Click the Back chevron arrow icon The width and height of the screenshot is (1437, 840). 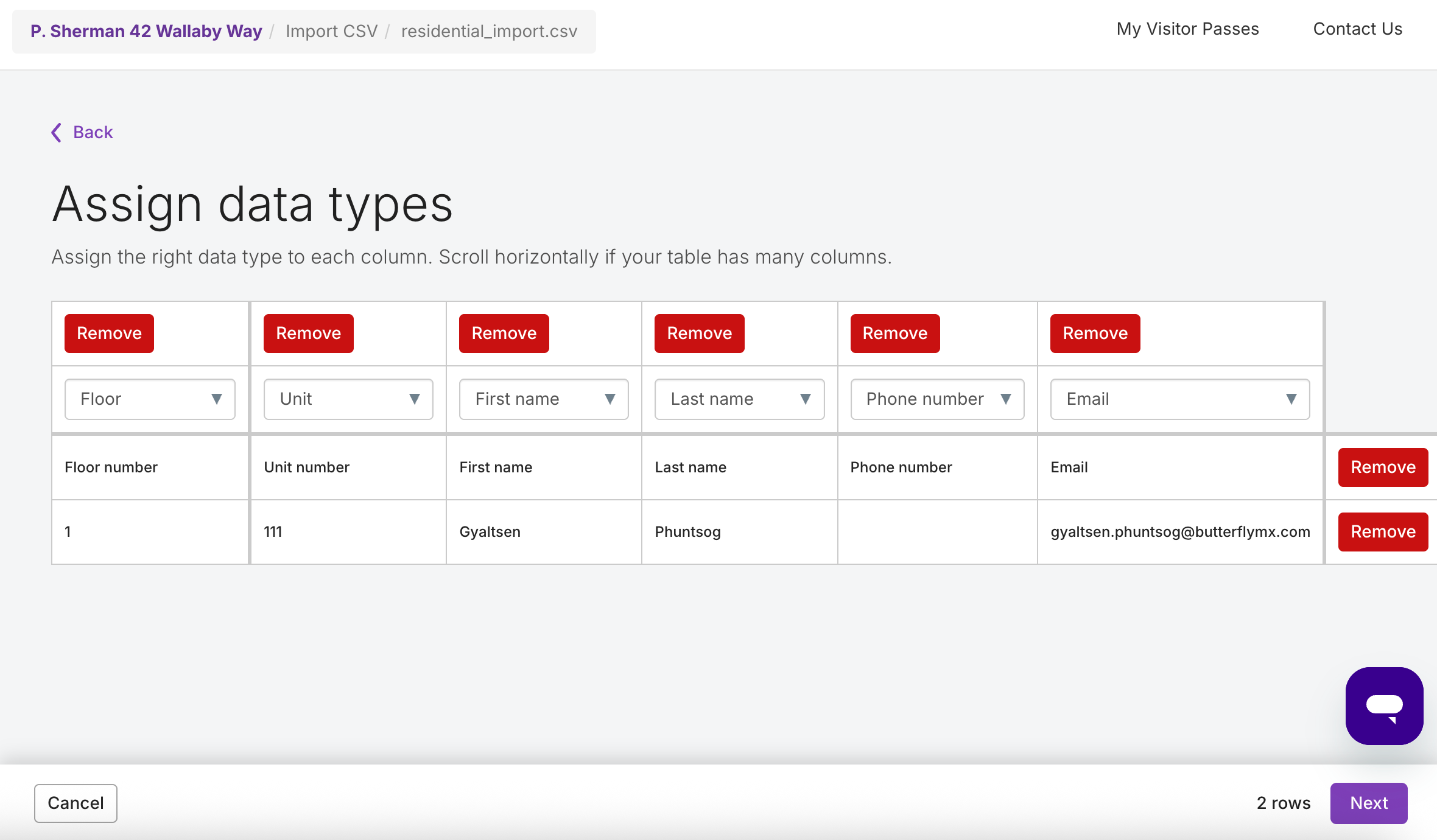coord(57,132)
